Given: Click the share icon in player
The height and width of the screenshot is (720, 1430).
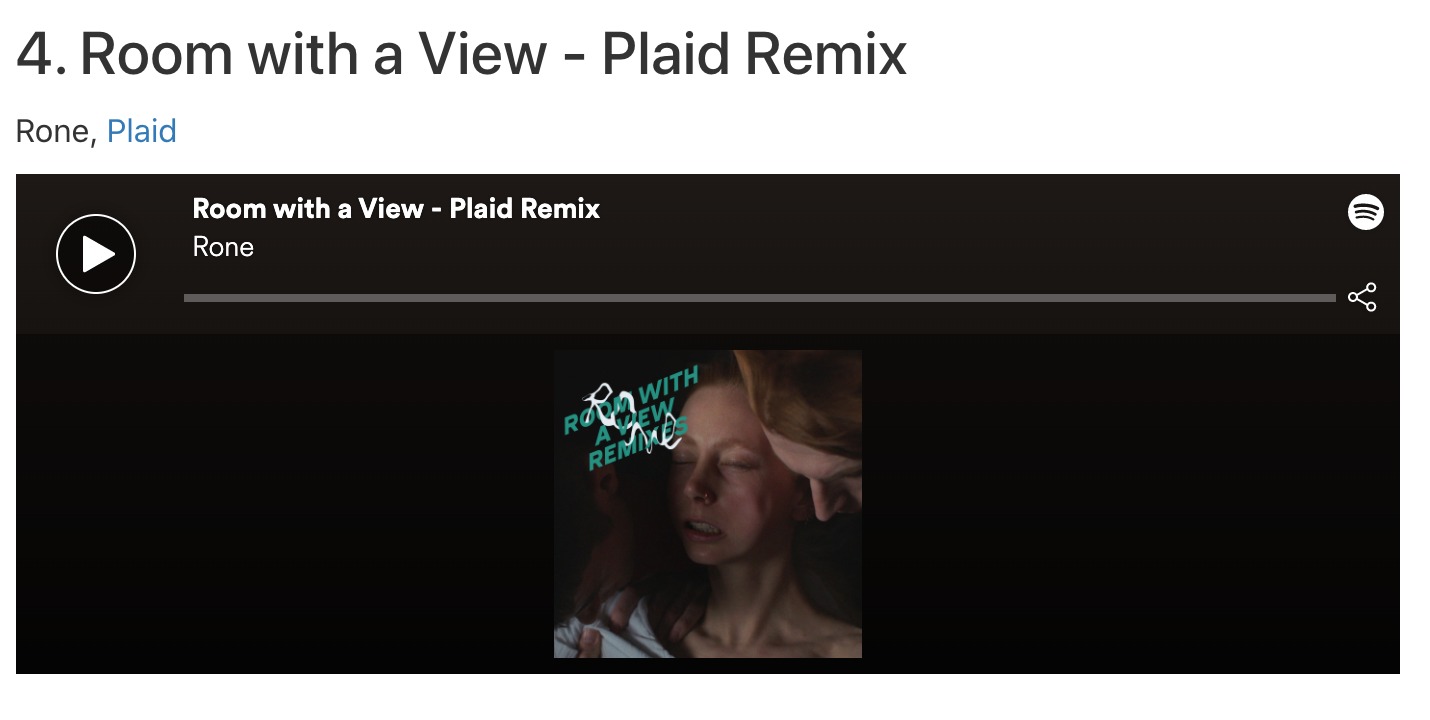Looking at the screenshot, I should 1362,297.
